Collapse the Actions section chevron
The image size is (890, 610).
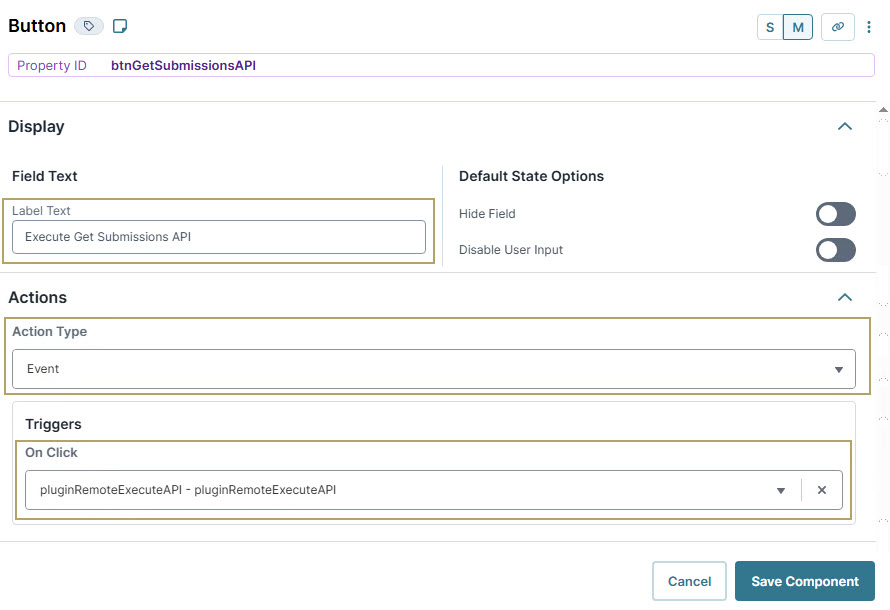[845, 297]
